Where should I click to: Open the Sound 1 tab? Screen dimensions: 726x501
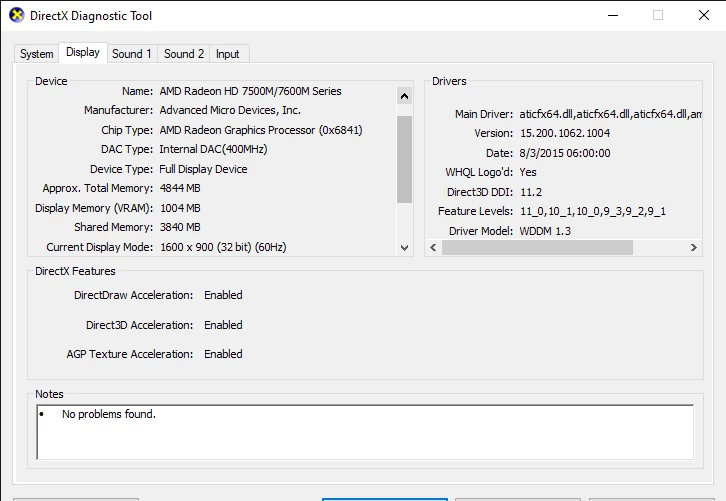click(132, 54)
